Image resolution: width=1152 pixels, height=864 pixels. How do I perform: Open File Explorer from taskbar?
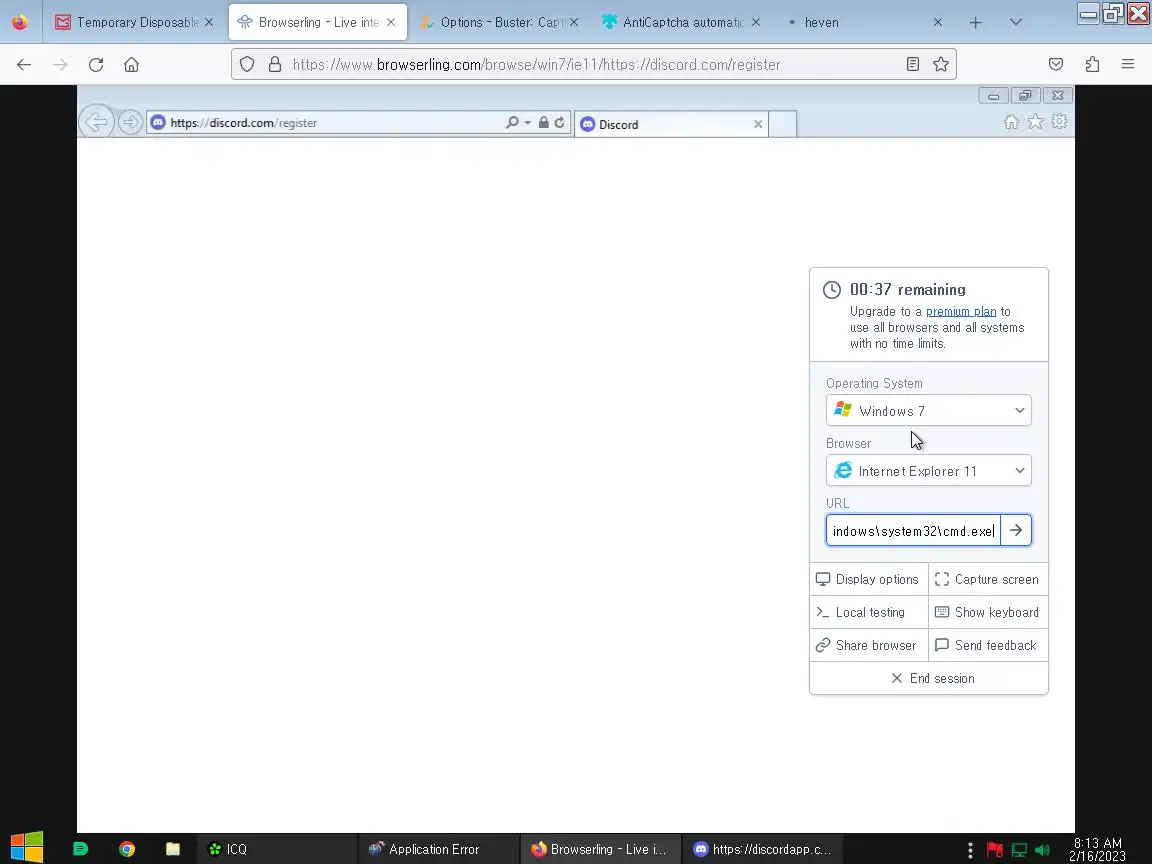click(173, 849)
